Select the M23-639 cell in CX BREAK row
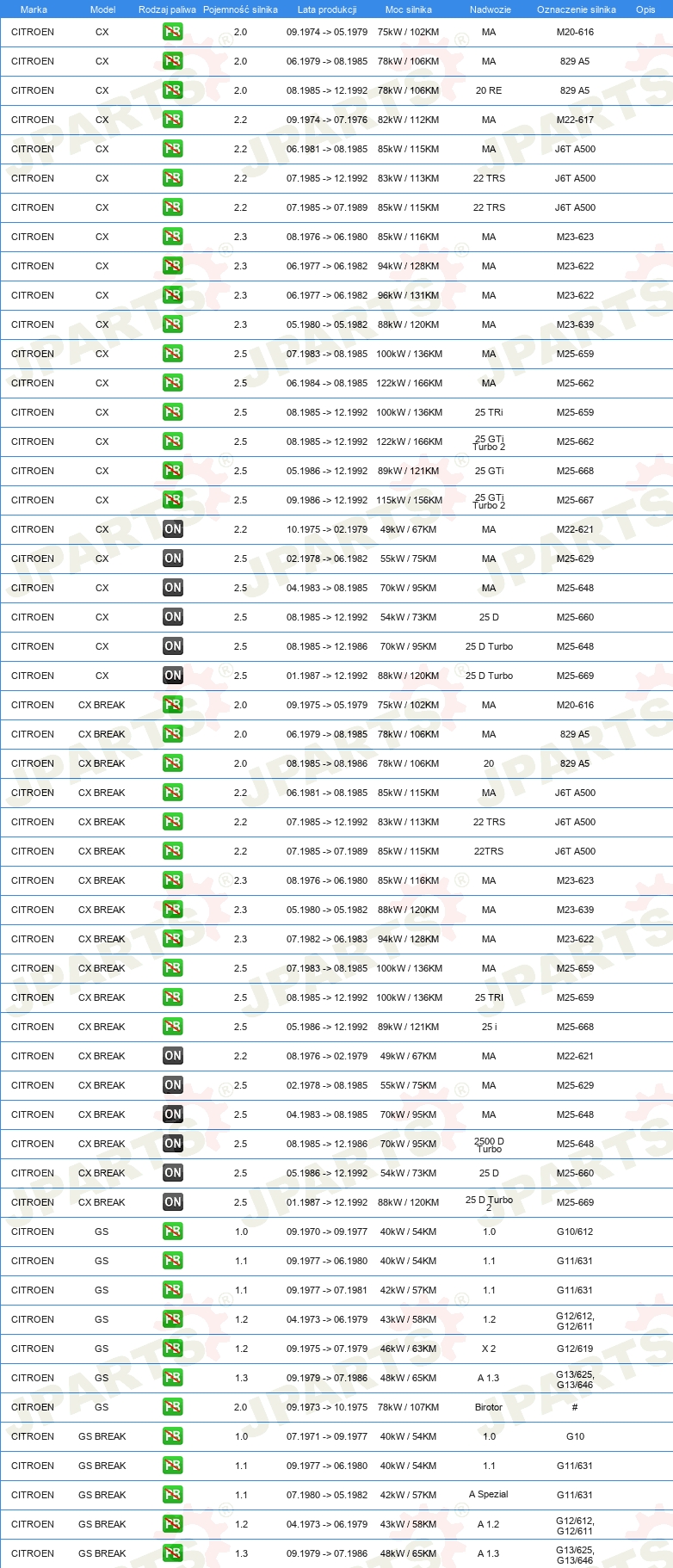Image resolution: width=673 pixels, height=1568 pixels. coord(575,910)
